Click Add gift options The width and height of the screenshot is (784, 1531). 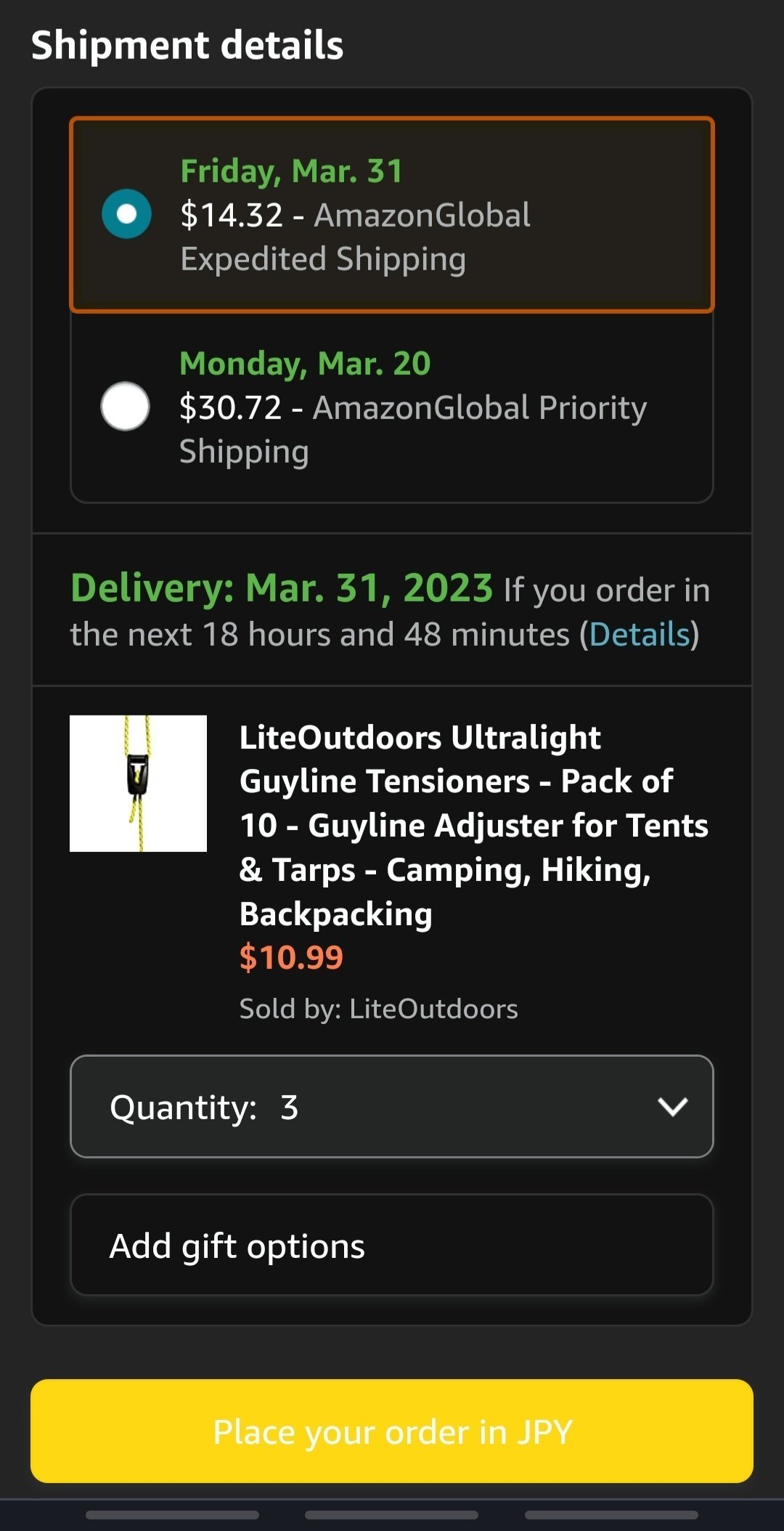pyautogui.click(x=392, y=1245)
